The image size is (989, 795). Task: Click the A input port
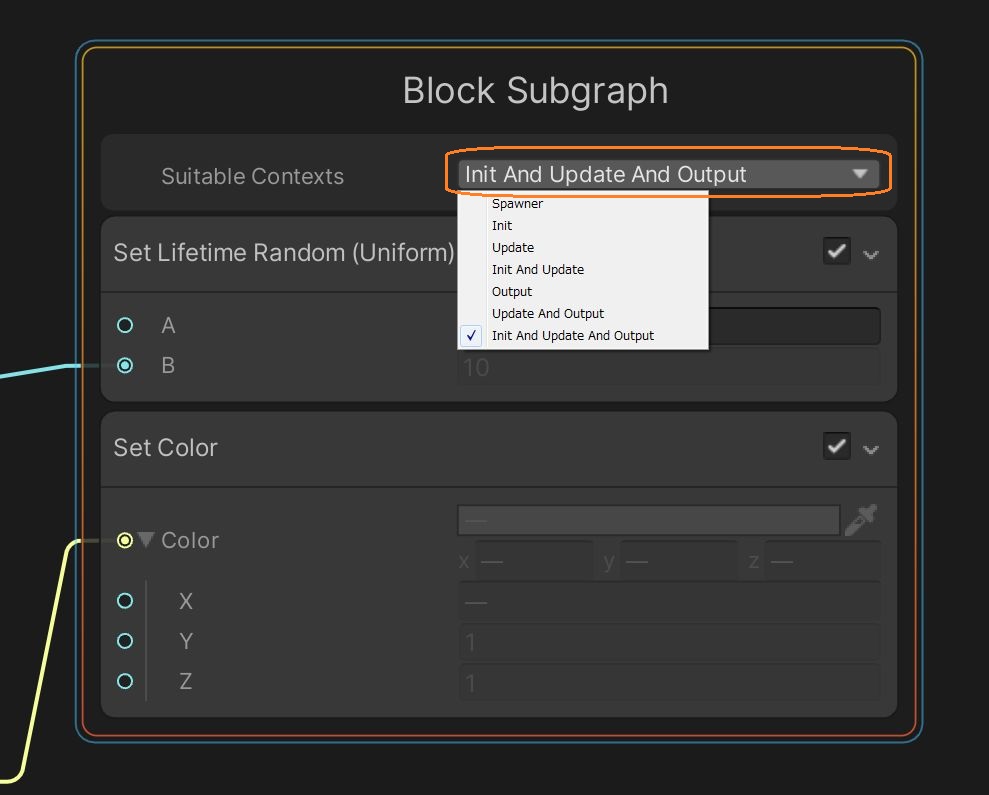point(125,325)
